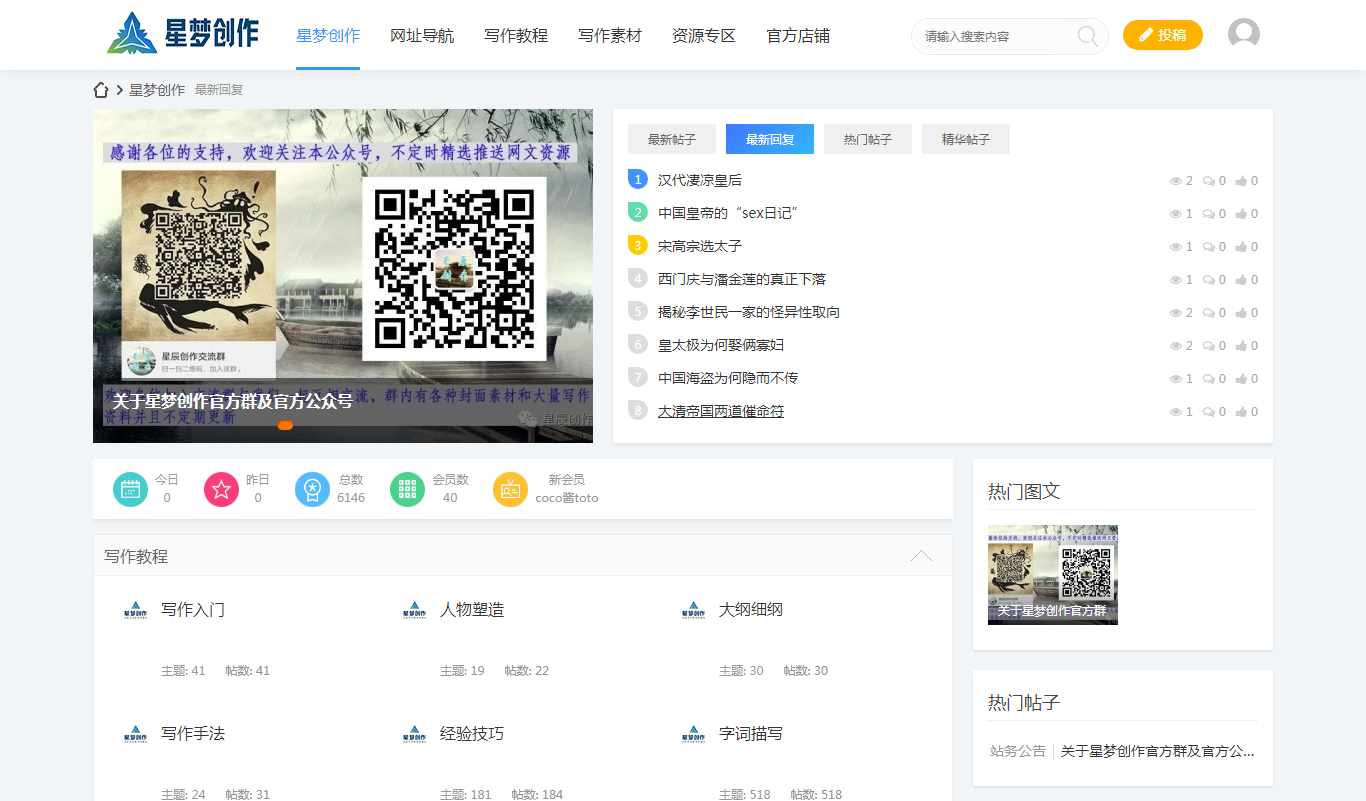Click rank badge 2 beside 中国皇帝的“sex日记”
This screenshot has width=1366, height=801.
[638, 212]
